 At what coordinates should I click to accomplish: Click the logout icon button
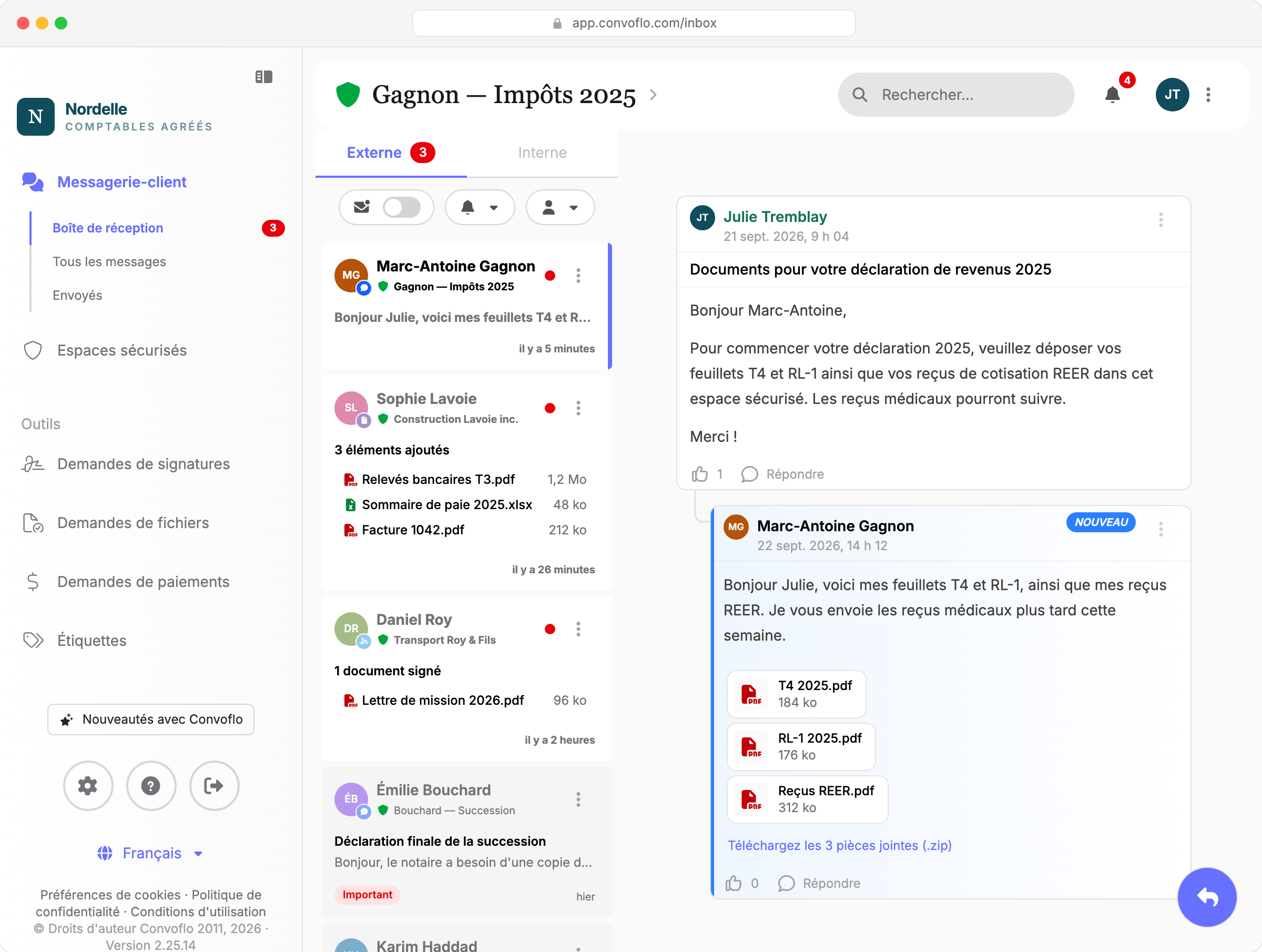click(x=214, y=785)
